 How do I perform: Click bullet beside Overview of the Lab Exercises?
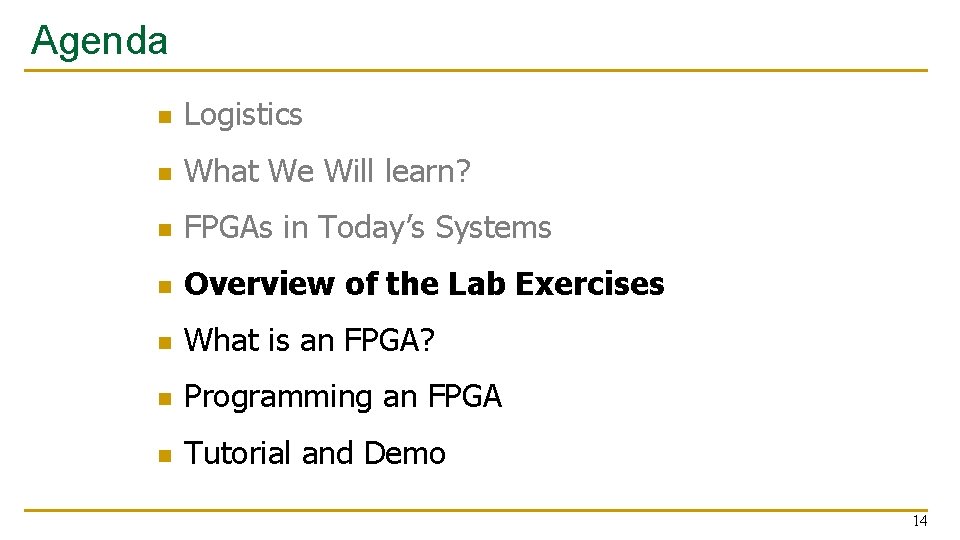[x=165, y=286]
